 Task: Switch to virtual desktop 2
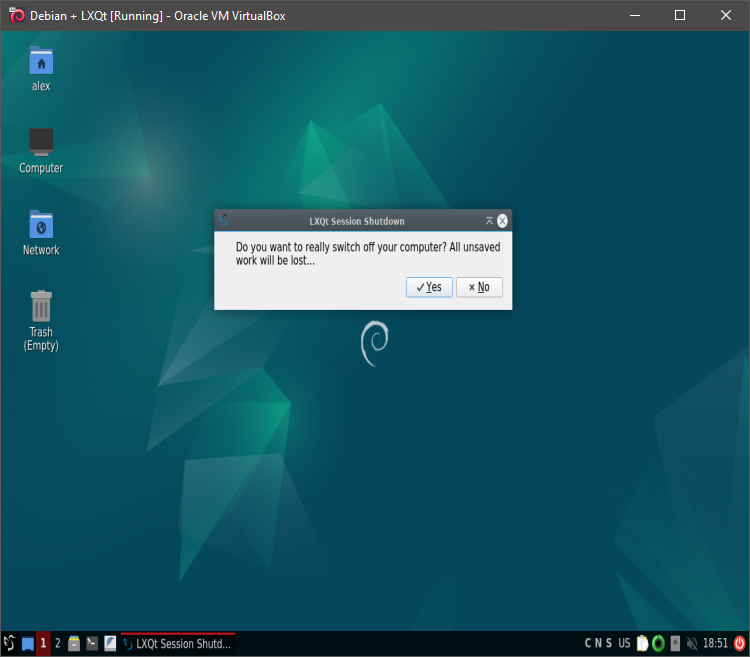point(57,643)
